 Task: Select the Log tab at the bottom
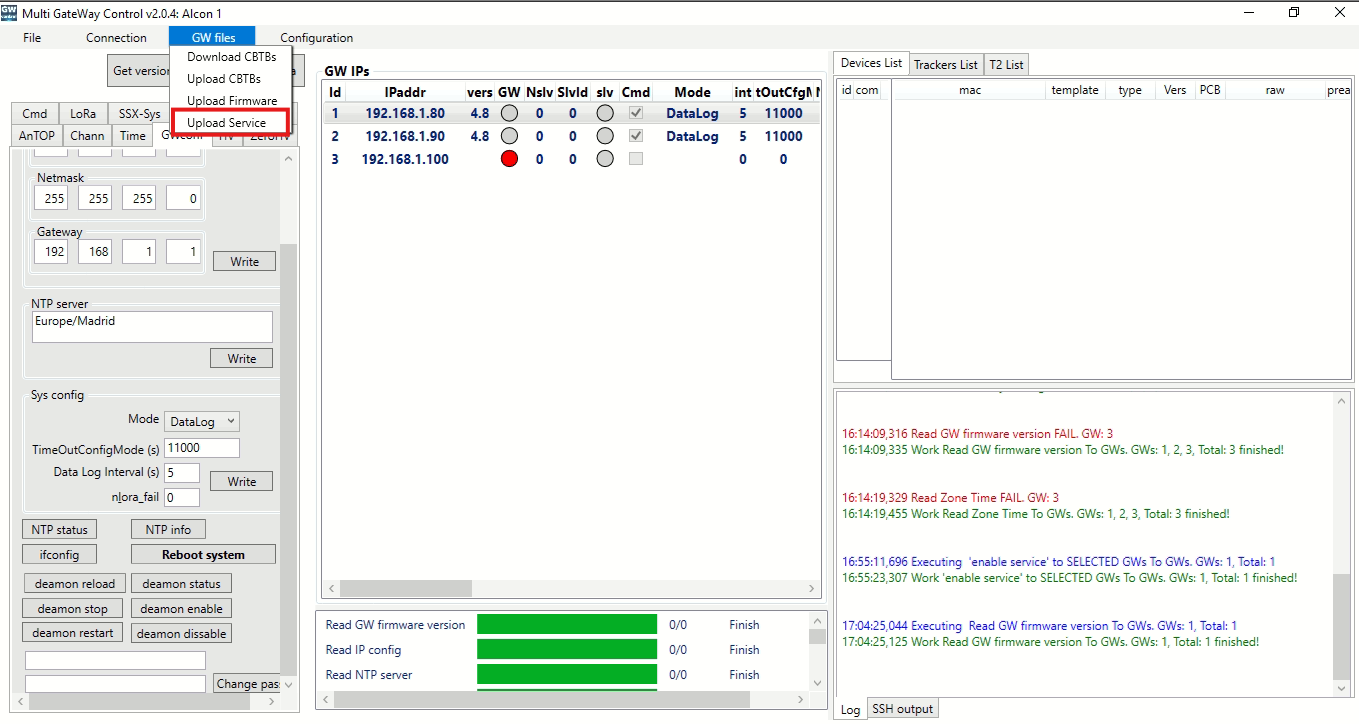[x=850, y=710]
